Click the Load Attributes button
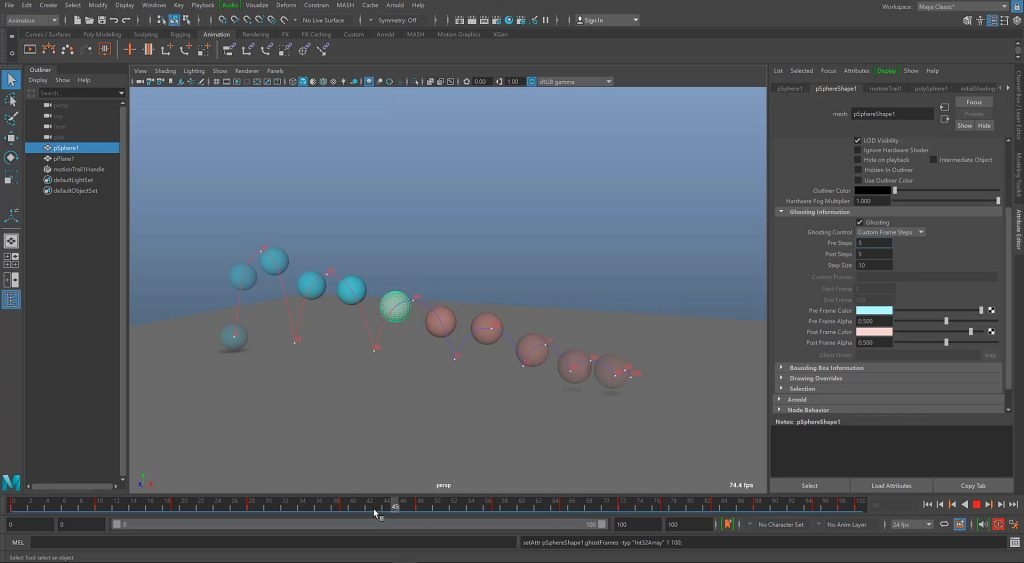 tap(891, 486)
